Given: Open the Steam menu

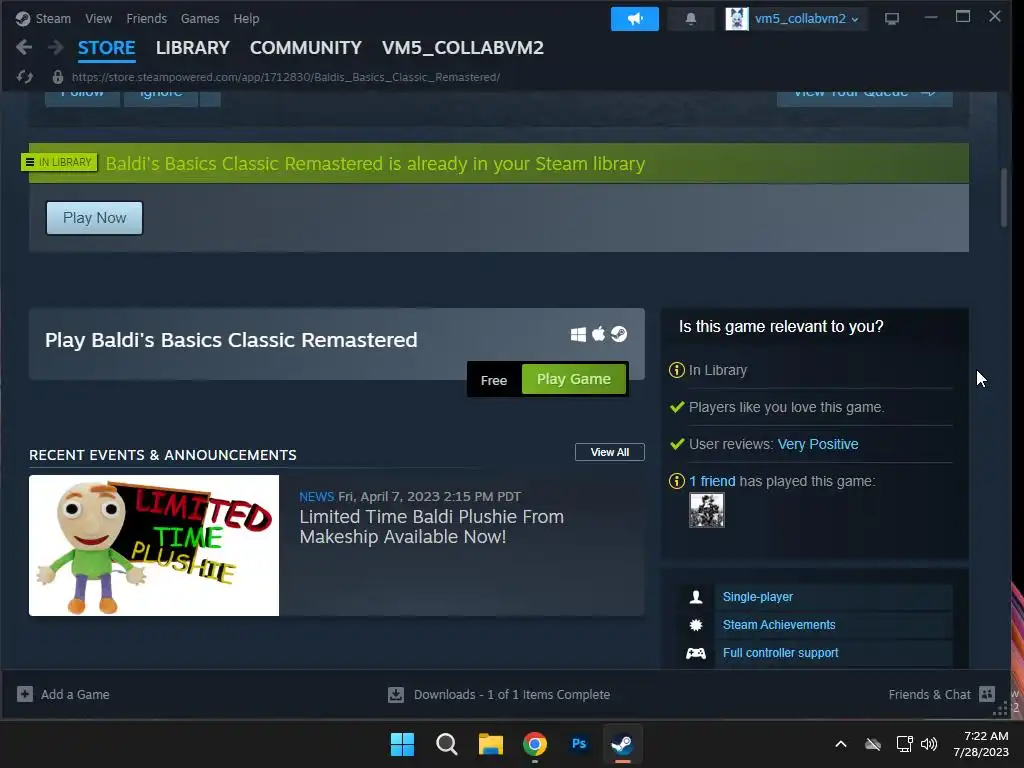Looking at the screenshot, I should pyautogui.click(x=53, y=19).
